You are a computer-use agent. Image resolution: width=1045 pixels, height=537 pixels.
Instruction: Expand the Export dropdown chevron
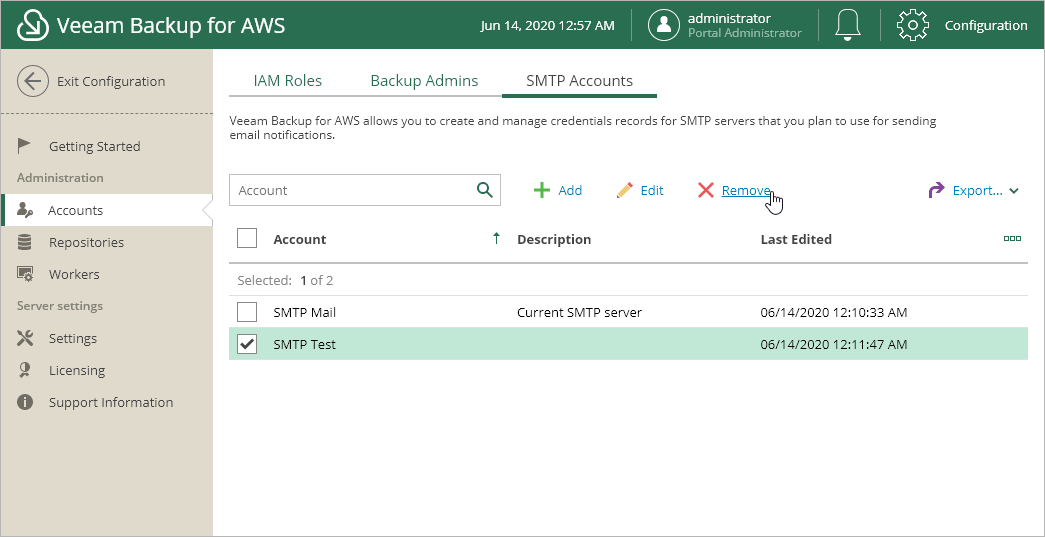[x=1014, y=191]
